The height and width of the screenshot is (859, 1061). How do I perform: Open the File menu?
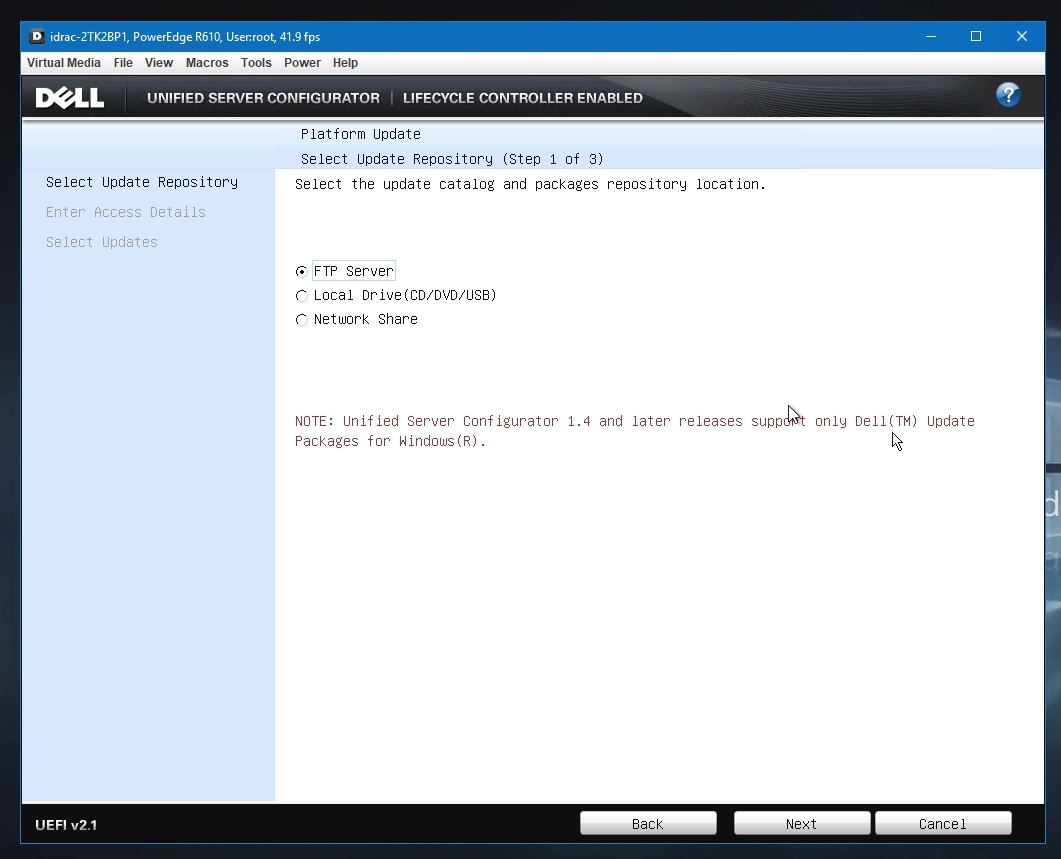[123, 63]
